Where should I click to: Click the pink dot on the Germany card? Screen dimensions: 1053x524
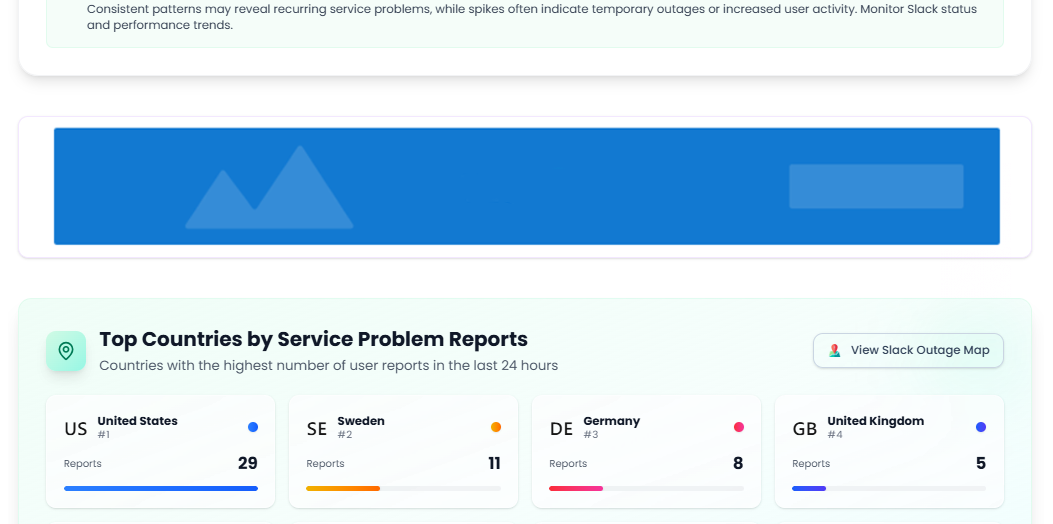click(739, 427)
